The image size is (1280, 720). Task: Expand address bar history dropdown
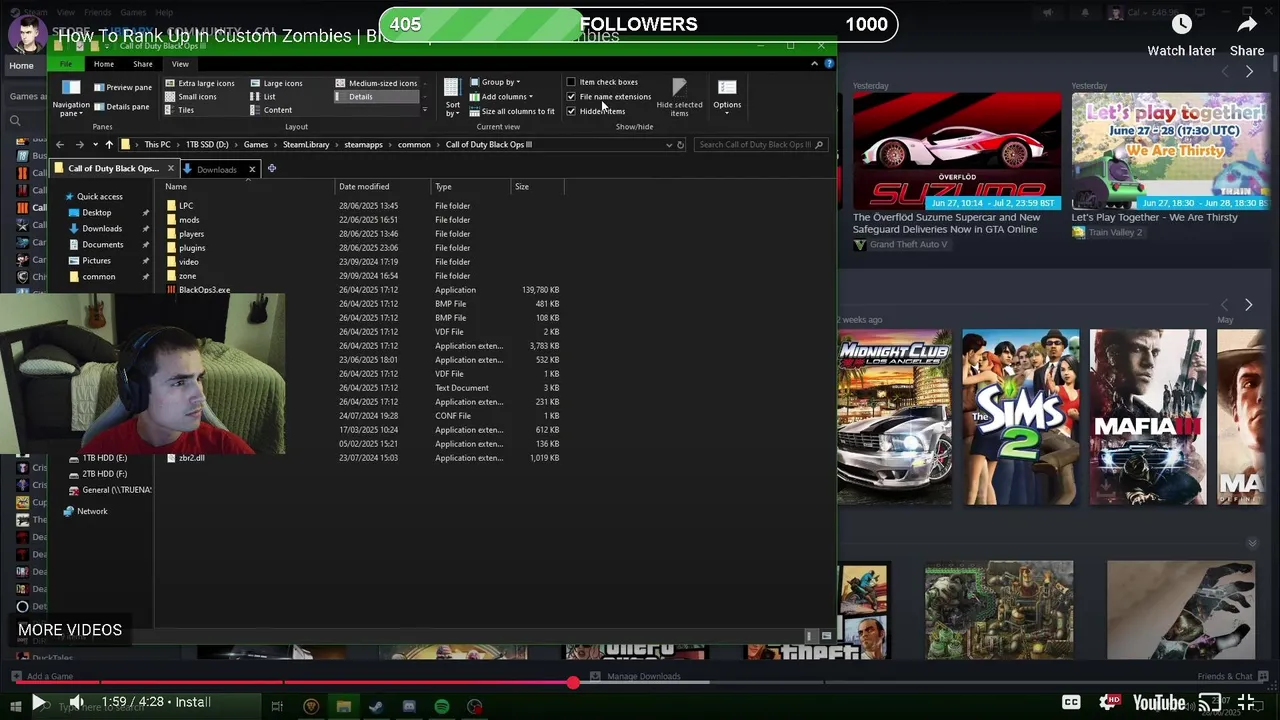tap(669, 145)
